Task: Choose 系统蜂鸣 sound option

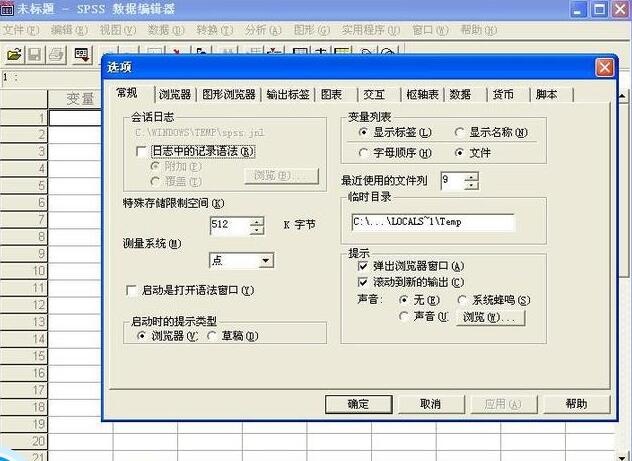Action: (x=462, y=300)
